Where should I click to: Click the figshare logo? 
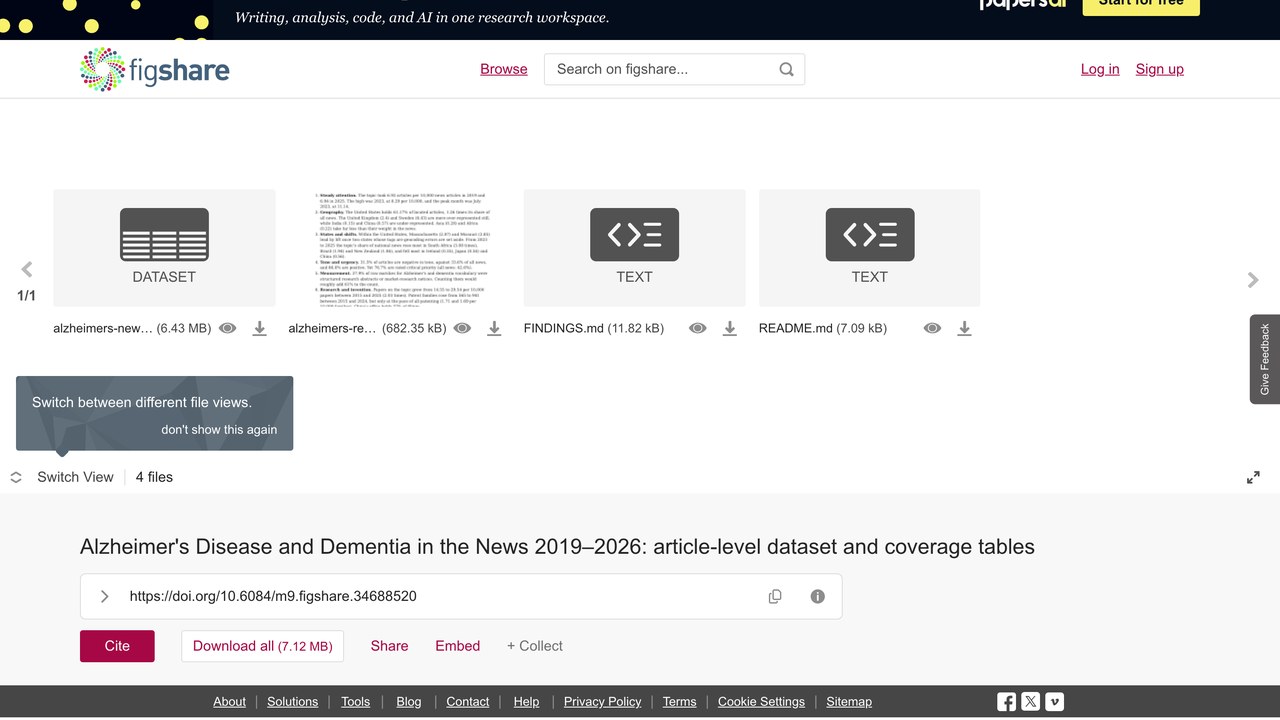pos(155,69)
